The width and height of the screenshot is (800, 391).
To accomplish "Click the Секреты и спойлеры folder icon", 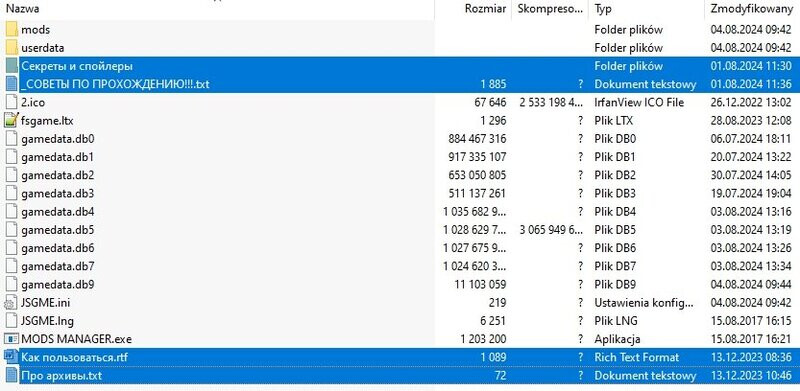I will click(12, 66).
